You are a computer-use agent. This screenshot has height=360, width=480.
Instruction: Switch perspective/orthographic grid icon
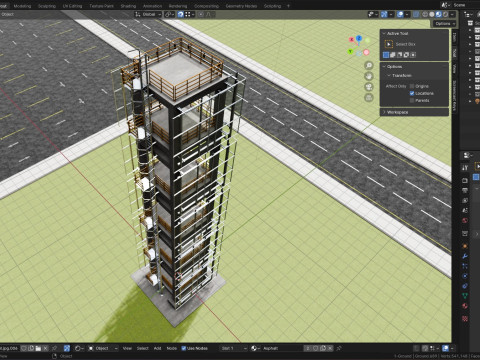[369, 98]
